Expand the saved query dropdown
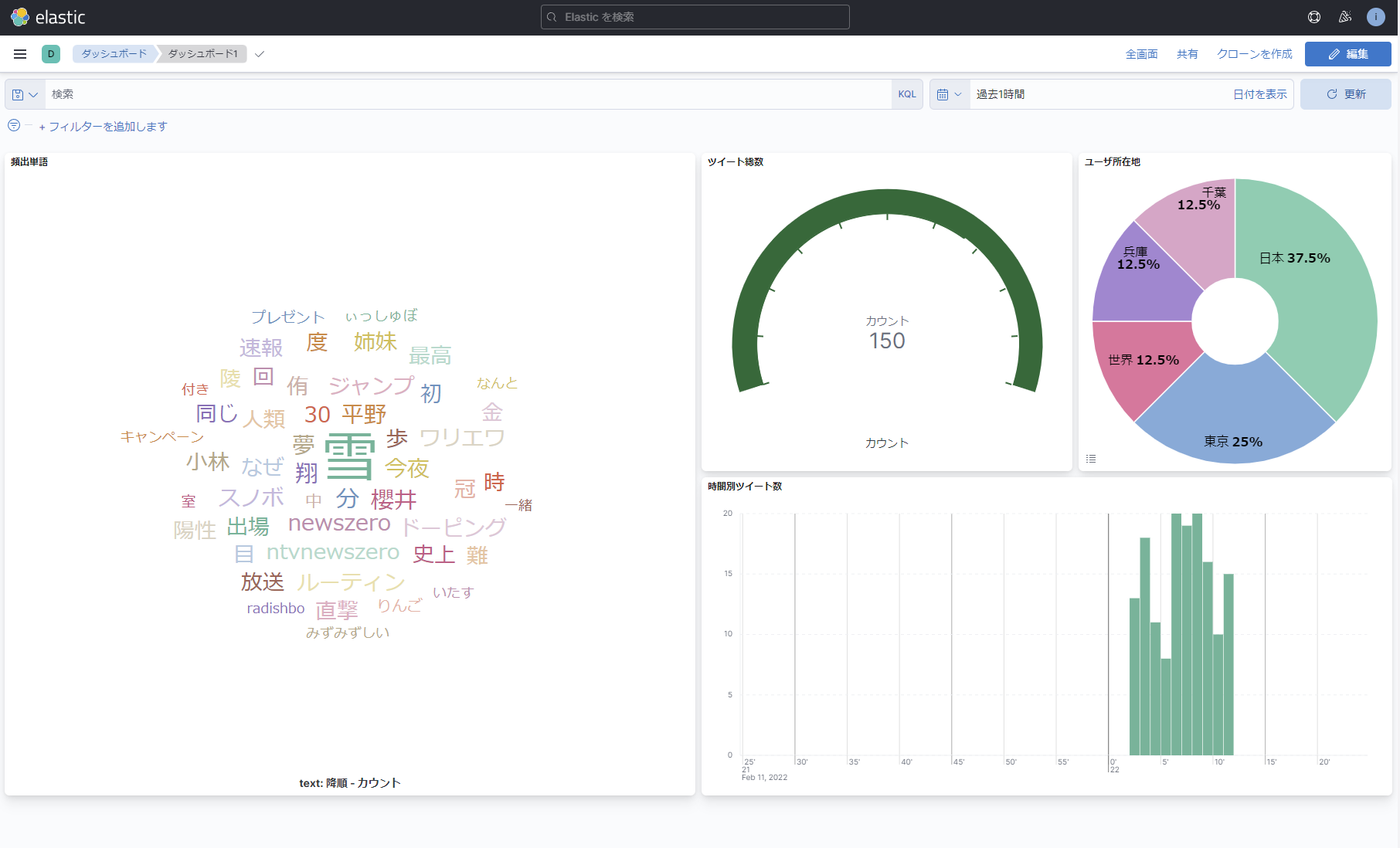Screen dimensions: 1400x848 25,94
